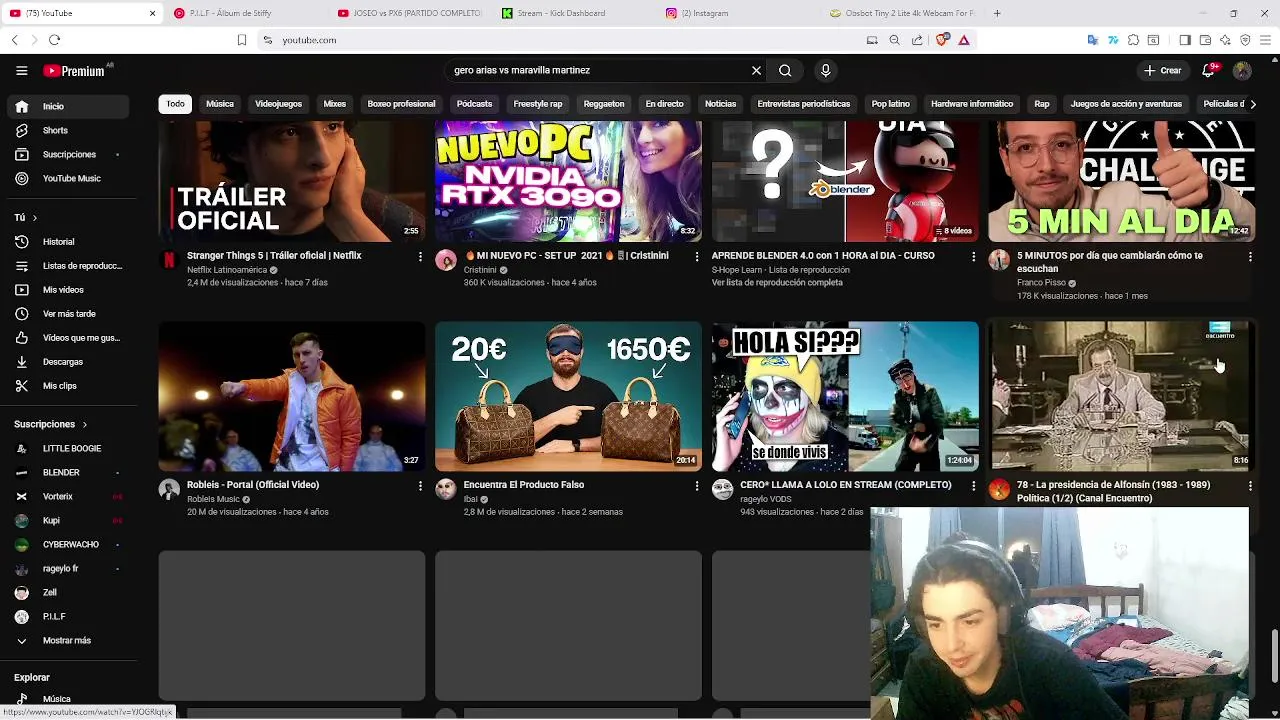The width and height of the screenshot is (1280, 720).
Task: Open options menu for APRENDE BLENDER playlist
Action: (973, 257)
